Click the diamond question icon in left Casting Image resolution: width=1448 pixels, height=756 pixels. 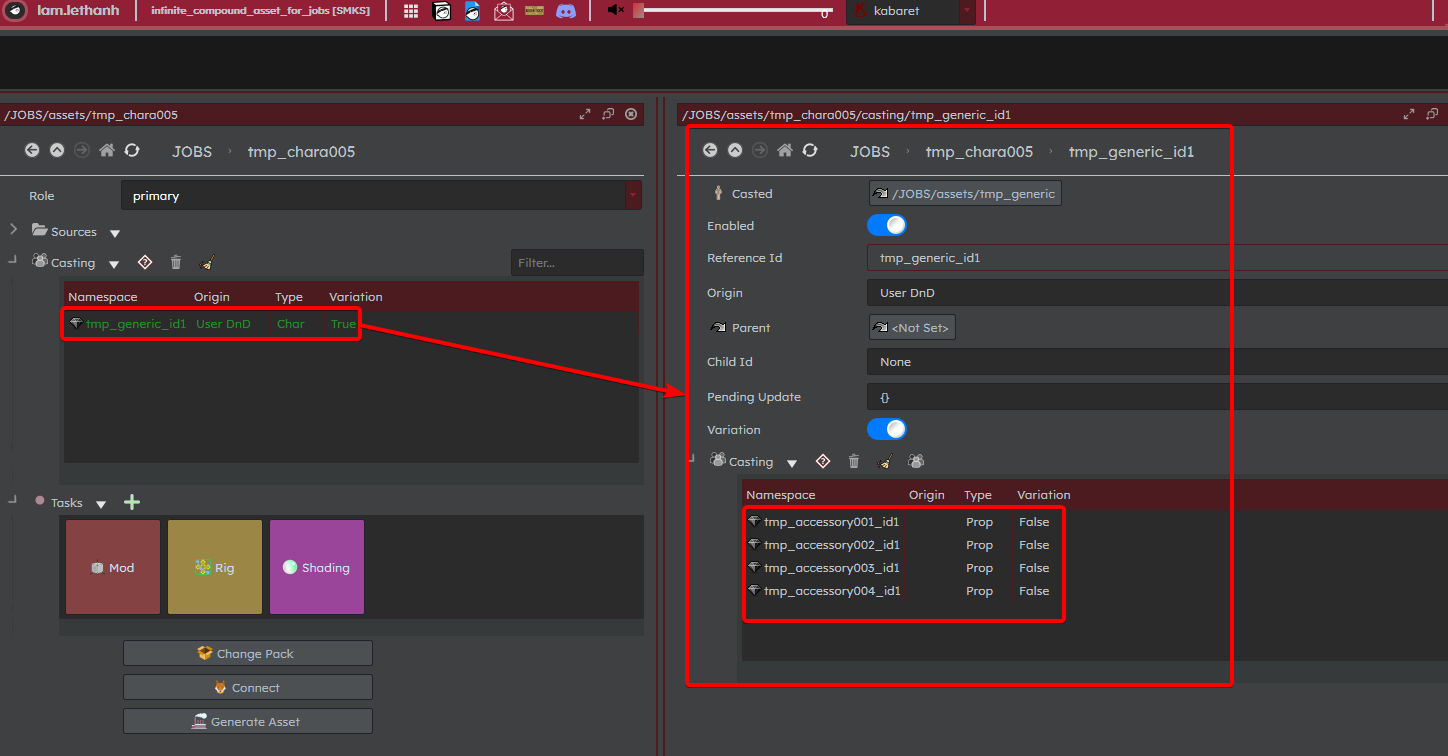145,262
